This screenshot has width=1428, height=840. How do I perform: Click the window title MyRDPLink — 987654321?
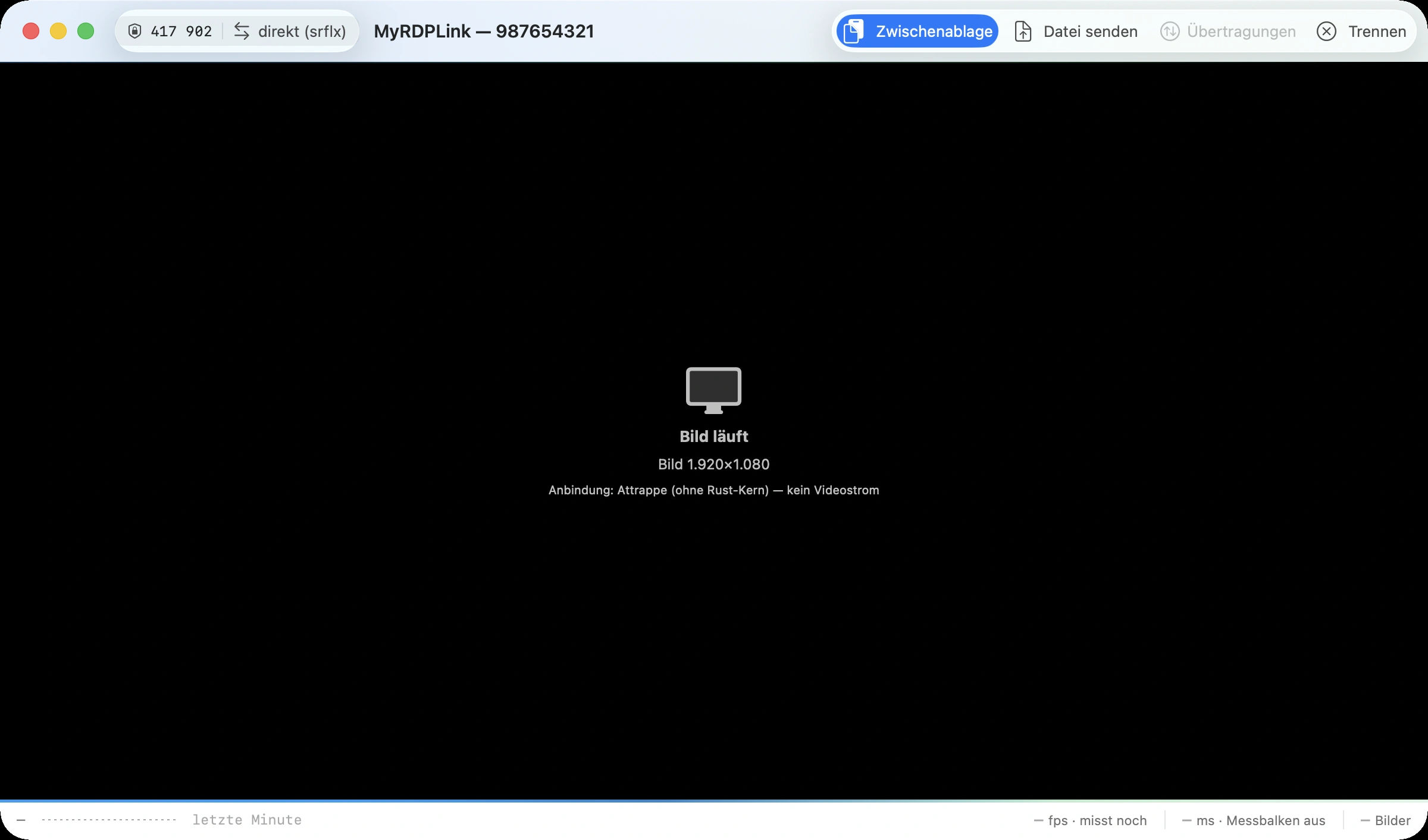[484, 31]
